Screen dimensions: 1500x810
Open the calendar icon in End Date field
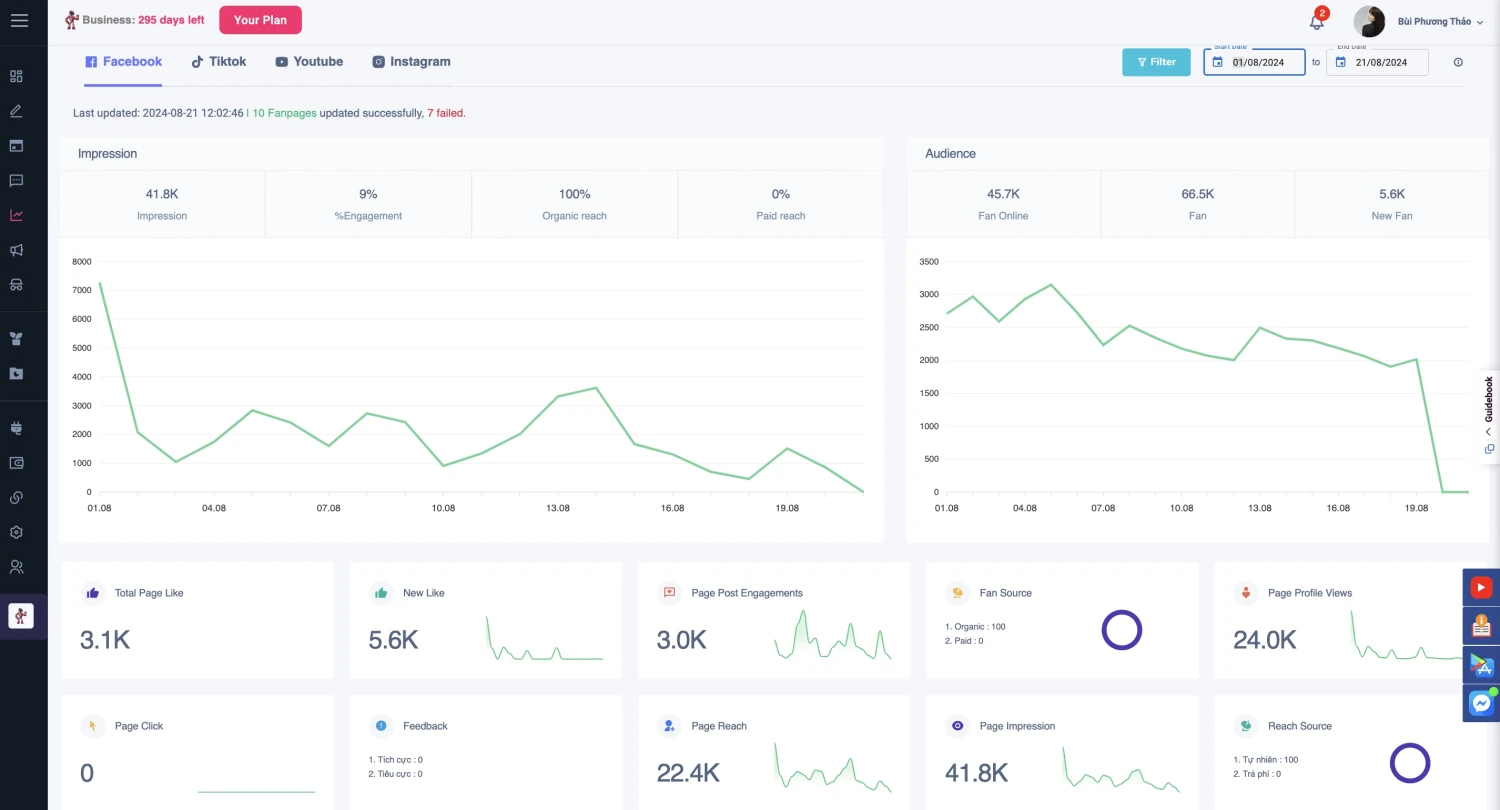pos(1340,62)
